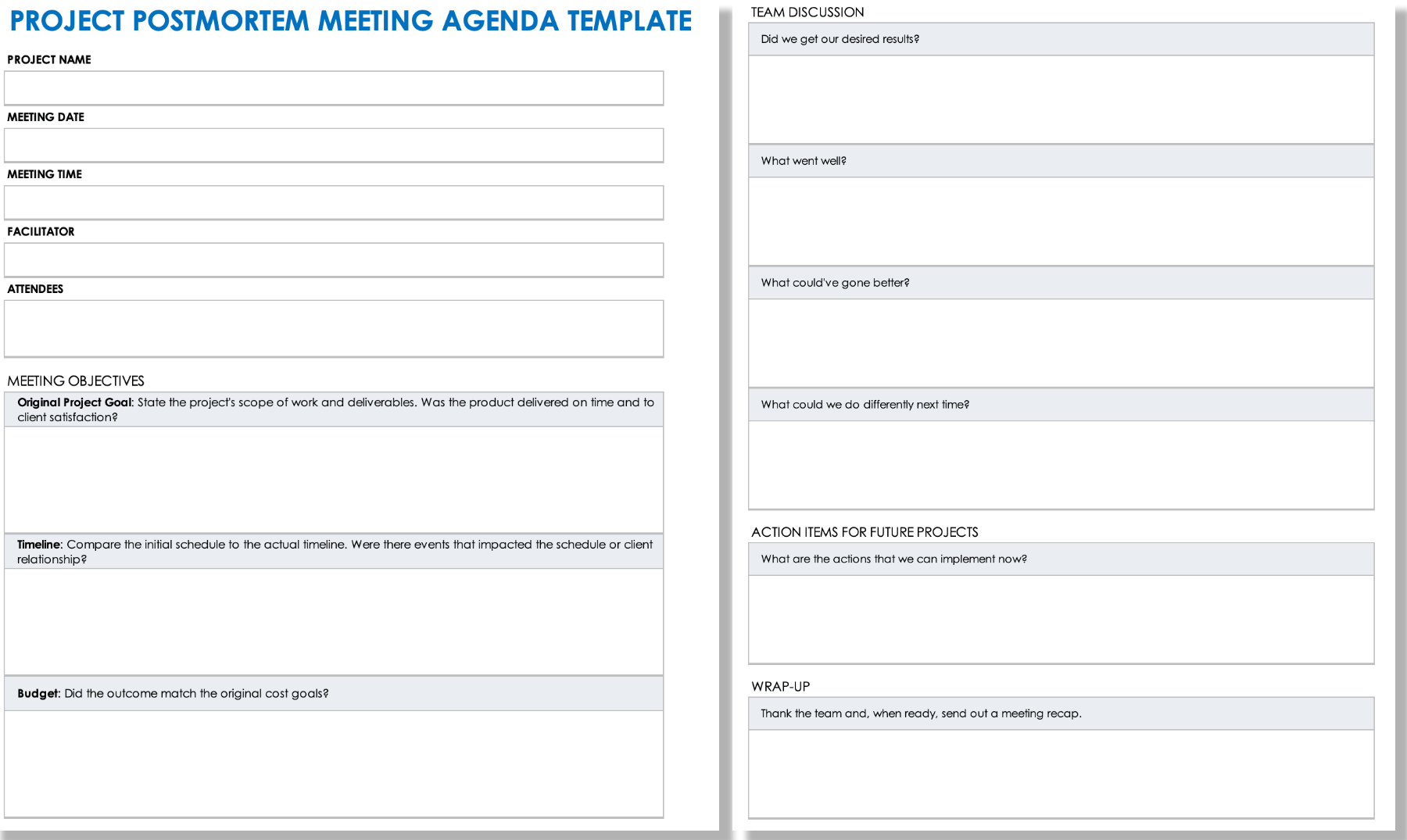Select the Team Discussion heading
Viewport: 1407px width, 840px height.
807,13
